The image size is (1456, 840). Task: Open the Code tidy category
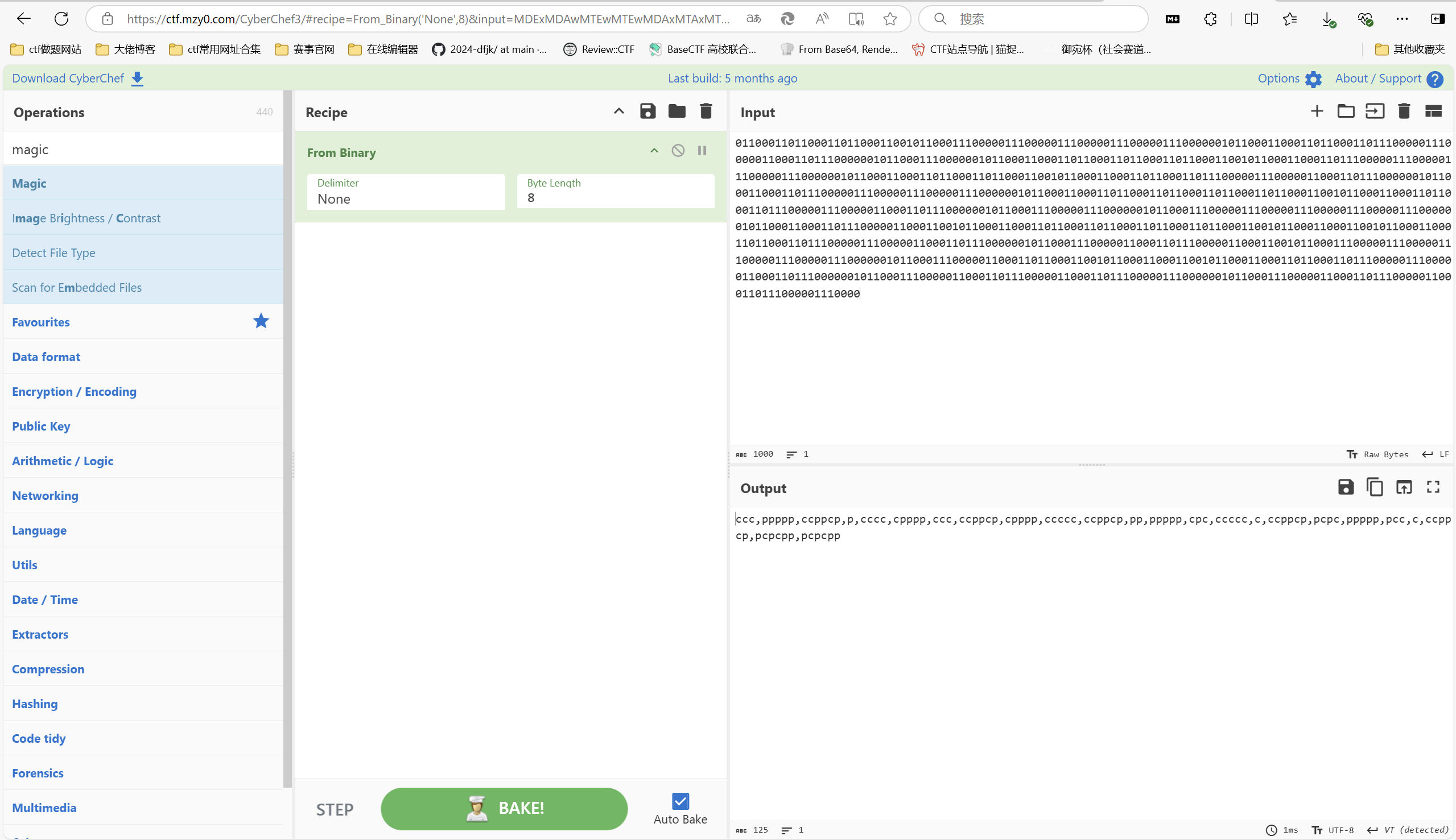[143, 738]
